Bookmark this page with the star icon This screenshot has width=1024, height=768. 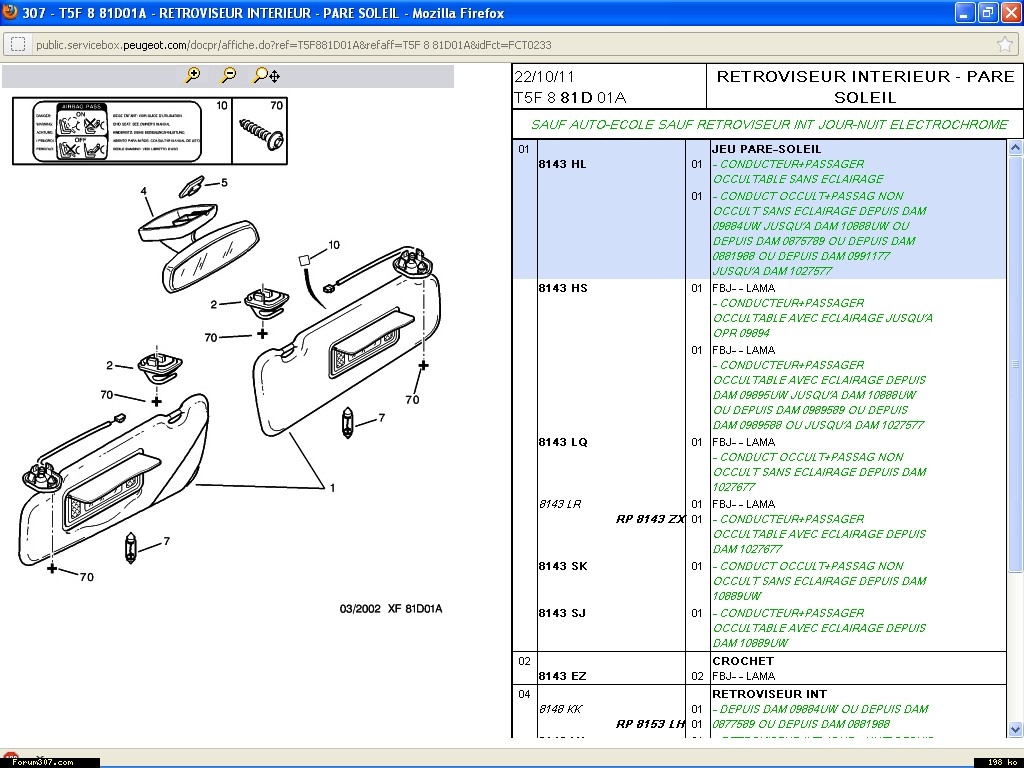(1004, 45)
